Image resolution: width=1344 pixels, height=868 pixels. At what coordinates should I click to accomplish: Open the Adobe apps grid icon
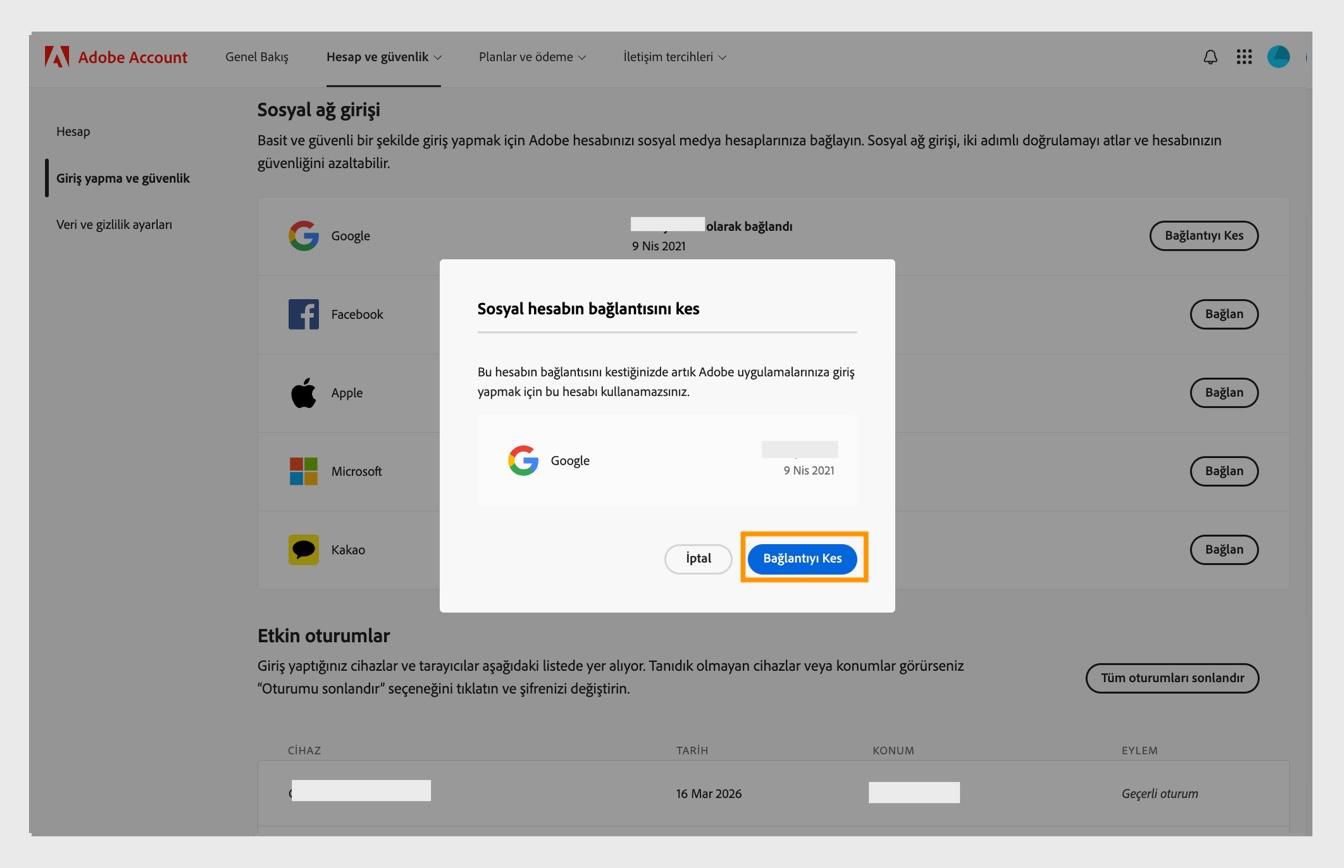pos(1244,57)
